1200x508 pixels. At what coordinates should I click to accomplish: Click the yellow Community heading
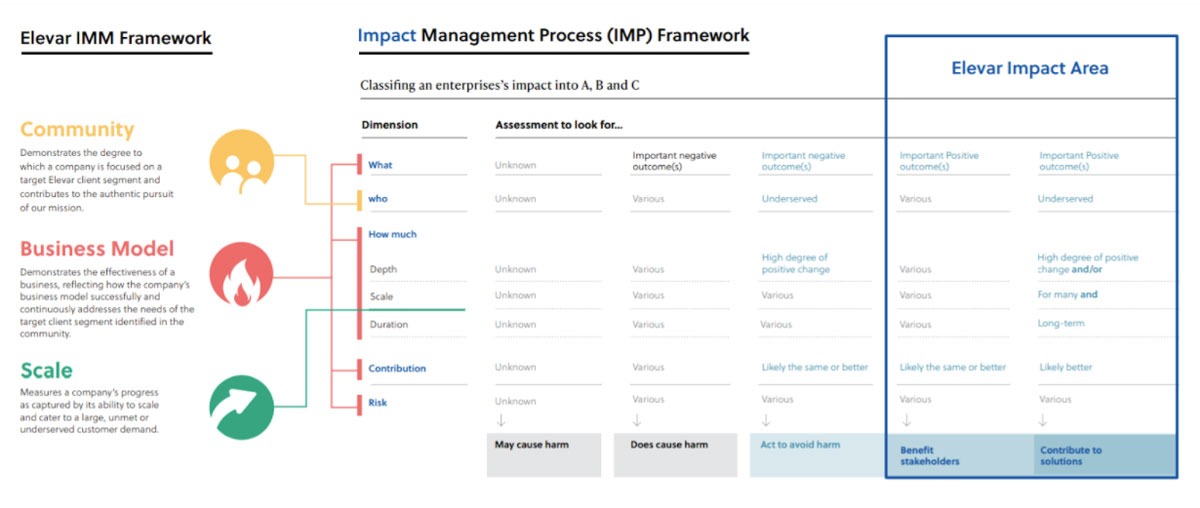(77, 129)
